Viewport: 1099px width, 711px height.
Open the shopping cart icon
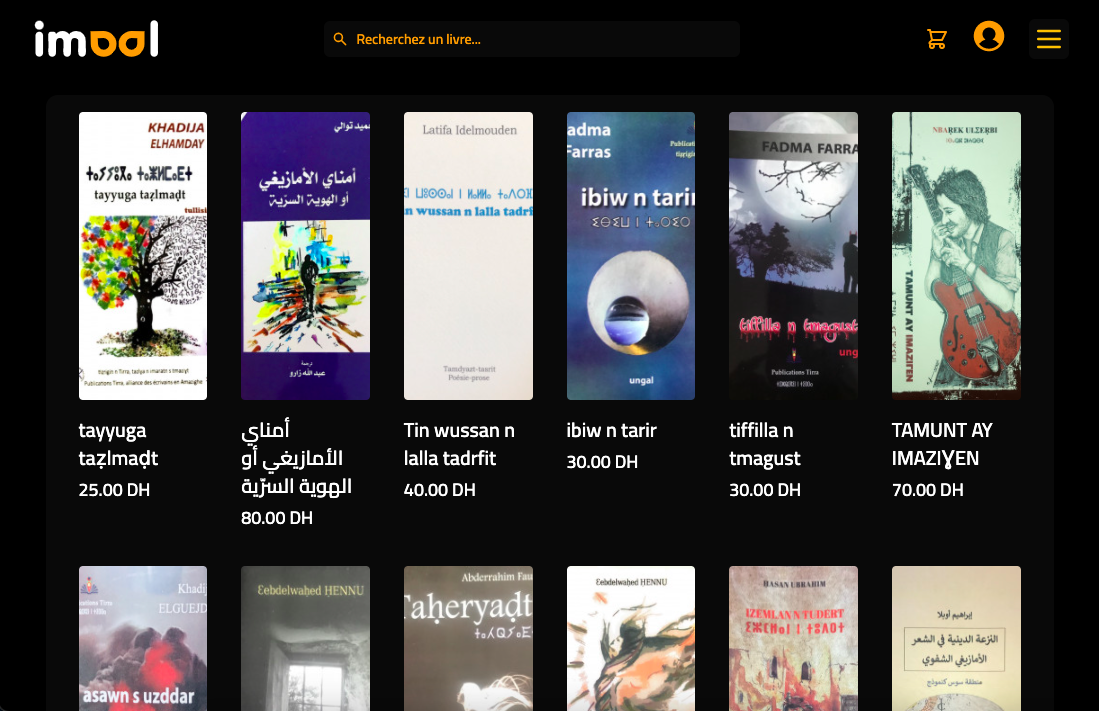936,39
